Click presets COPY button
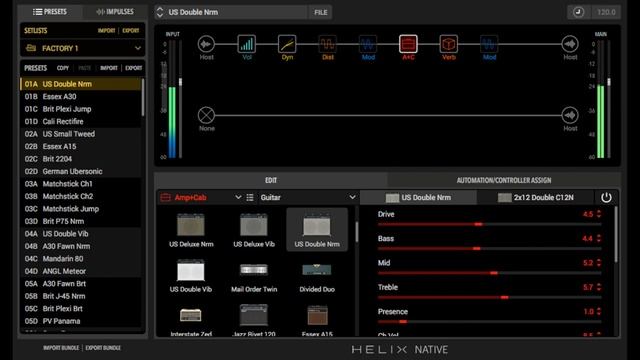Image resolution: width=640 pixels, height=360 pixels. click(63, 68)
